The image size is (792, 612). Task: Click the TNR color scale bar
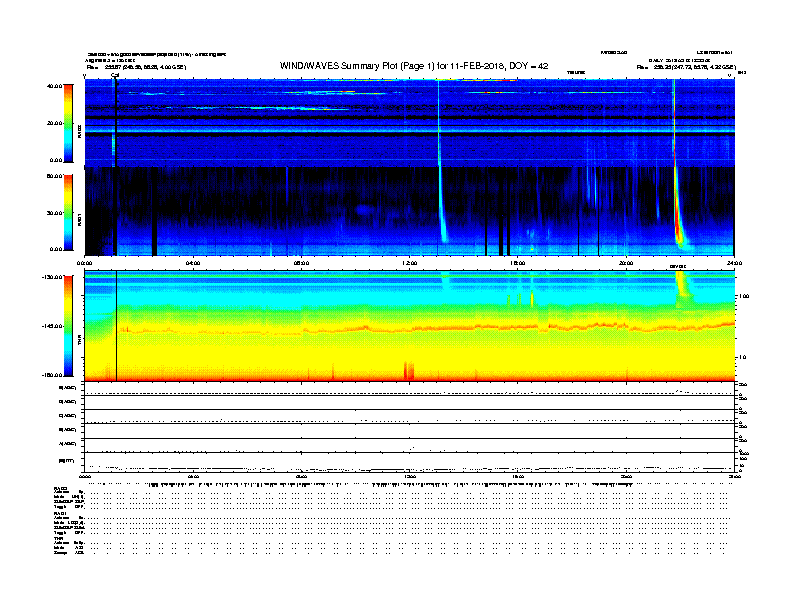click(x=68, y=326)
